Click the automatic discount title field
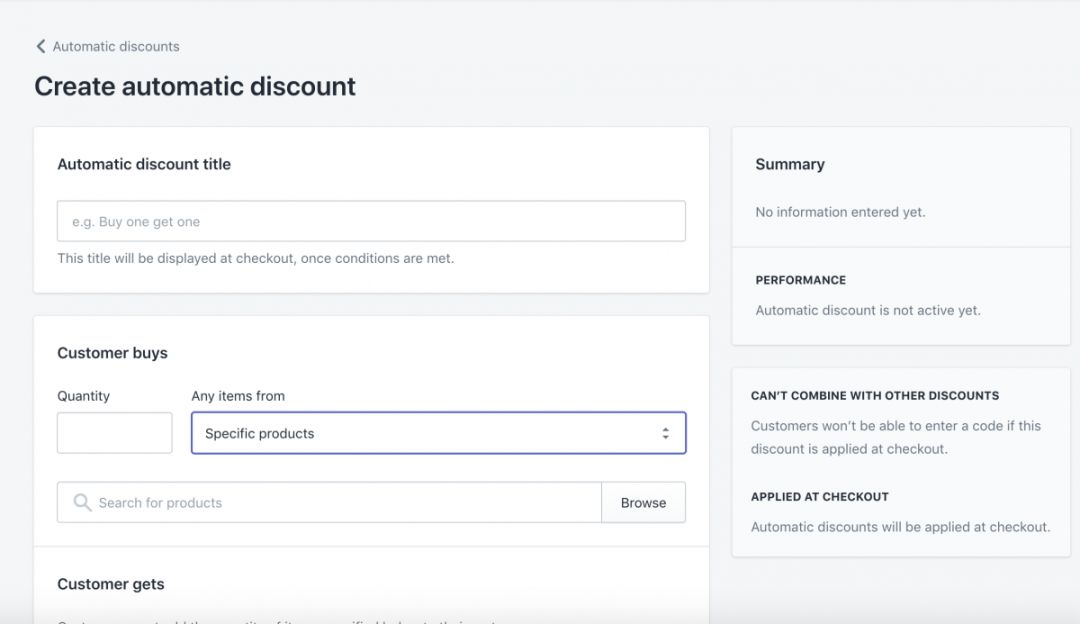The image size is (1080, 624). coord(370,220)
